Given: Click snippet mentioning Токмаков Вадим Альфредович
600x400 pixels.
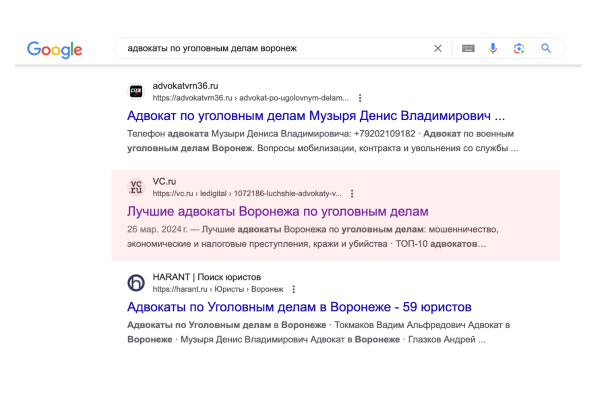Looking at the screenshot, I should coord(318,332).
